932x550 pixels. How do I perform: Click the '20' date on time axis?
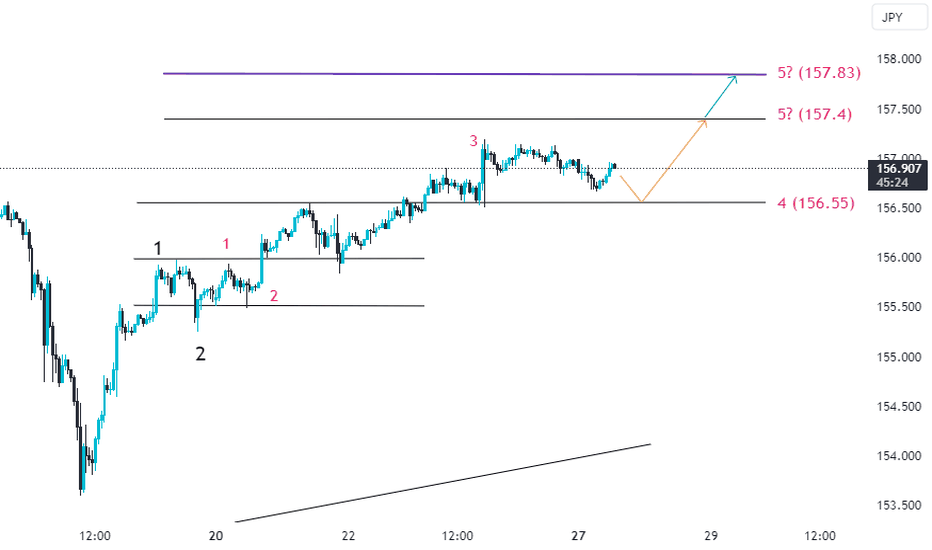tap(216, 536)
